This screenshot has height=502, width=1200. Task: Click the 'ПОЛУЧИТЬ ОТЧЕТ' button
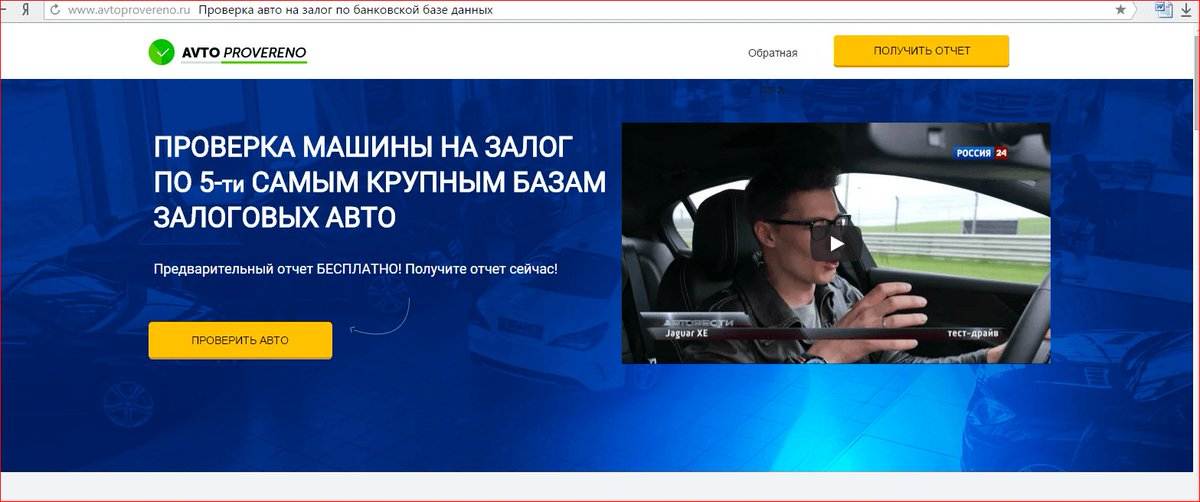[x=921, y=51]
